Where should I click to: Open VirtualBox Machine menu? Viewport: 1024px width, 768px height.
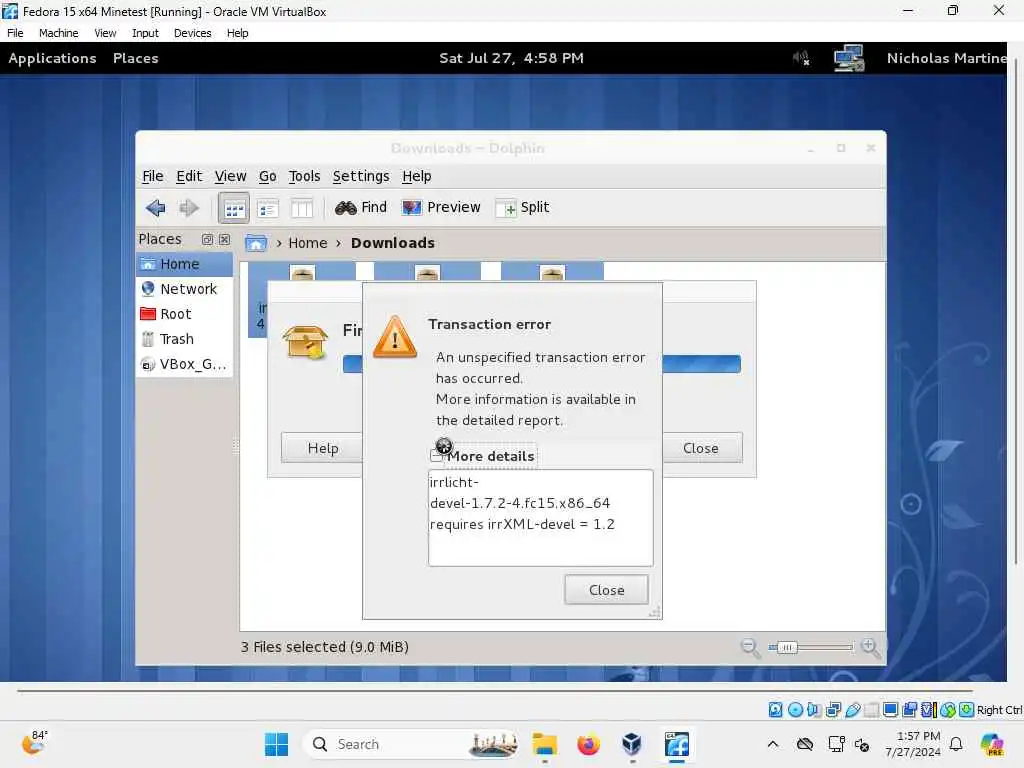point(58,33)
